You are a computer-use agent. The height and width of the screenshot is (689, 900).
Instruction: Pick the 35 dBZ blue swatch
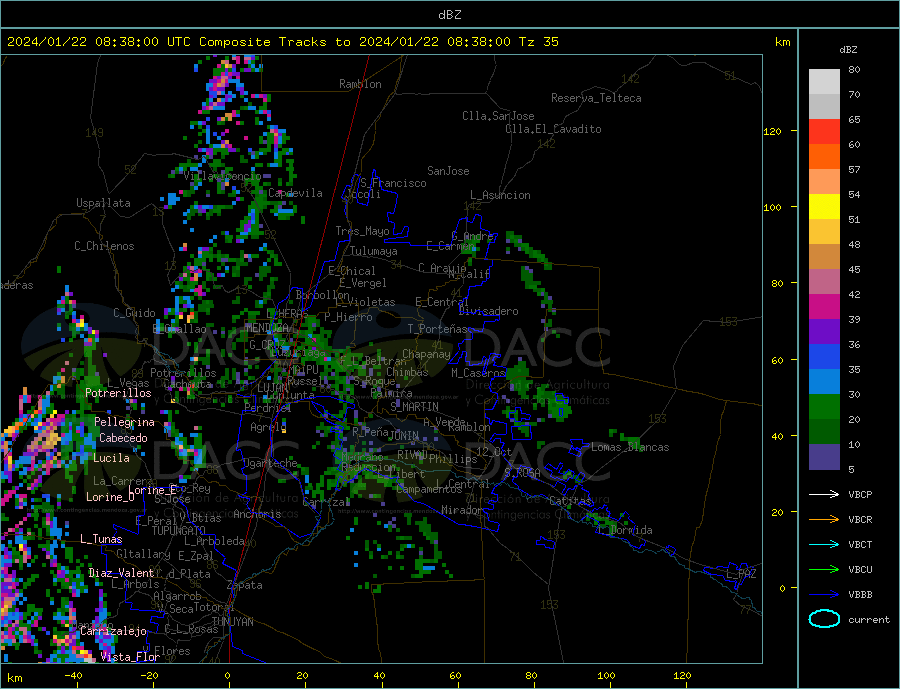point(824,357)
